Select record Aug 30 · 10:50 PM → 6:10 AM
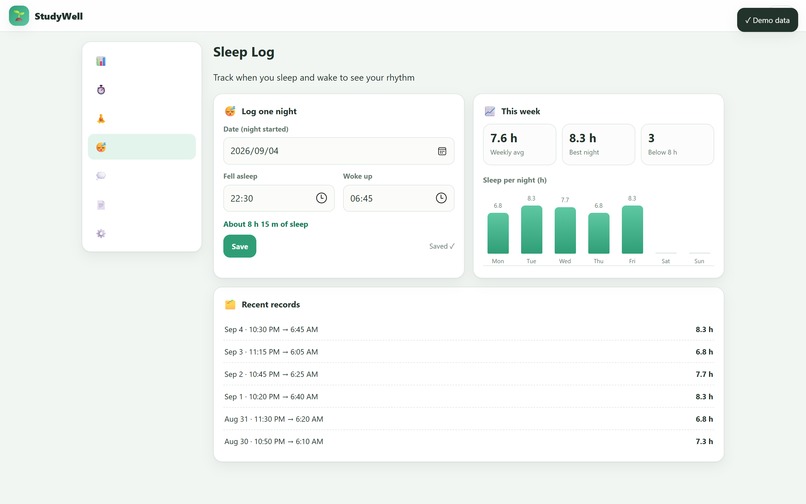The height and width of the screenshot is (504, 806). pos(469,441)
